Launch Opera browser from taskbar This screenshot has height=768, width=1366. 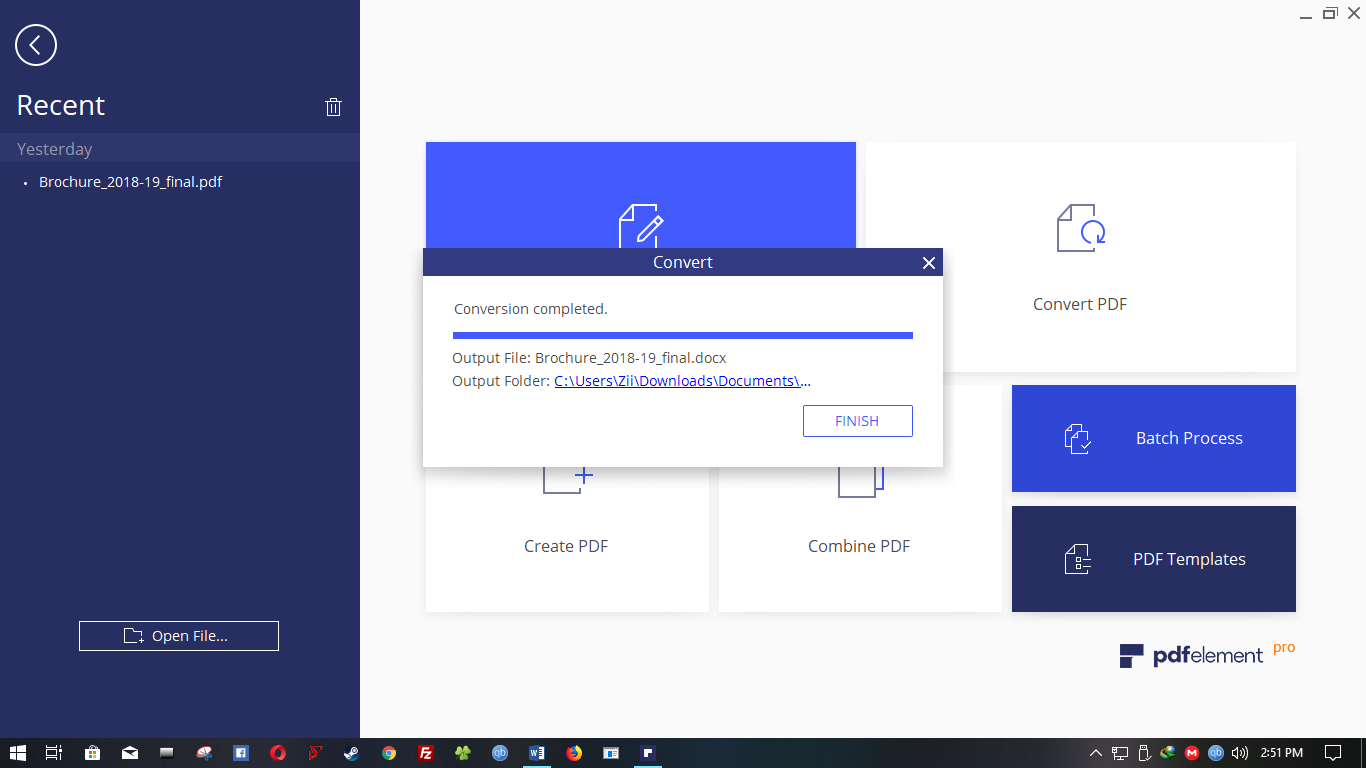pyautogui.click(x=277, y=753)
